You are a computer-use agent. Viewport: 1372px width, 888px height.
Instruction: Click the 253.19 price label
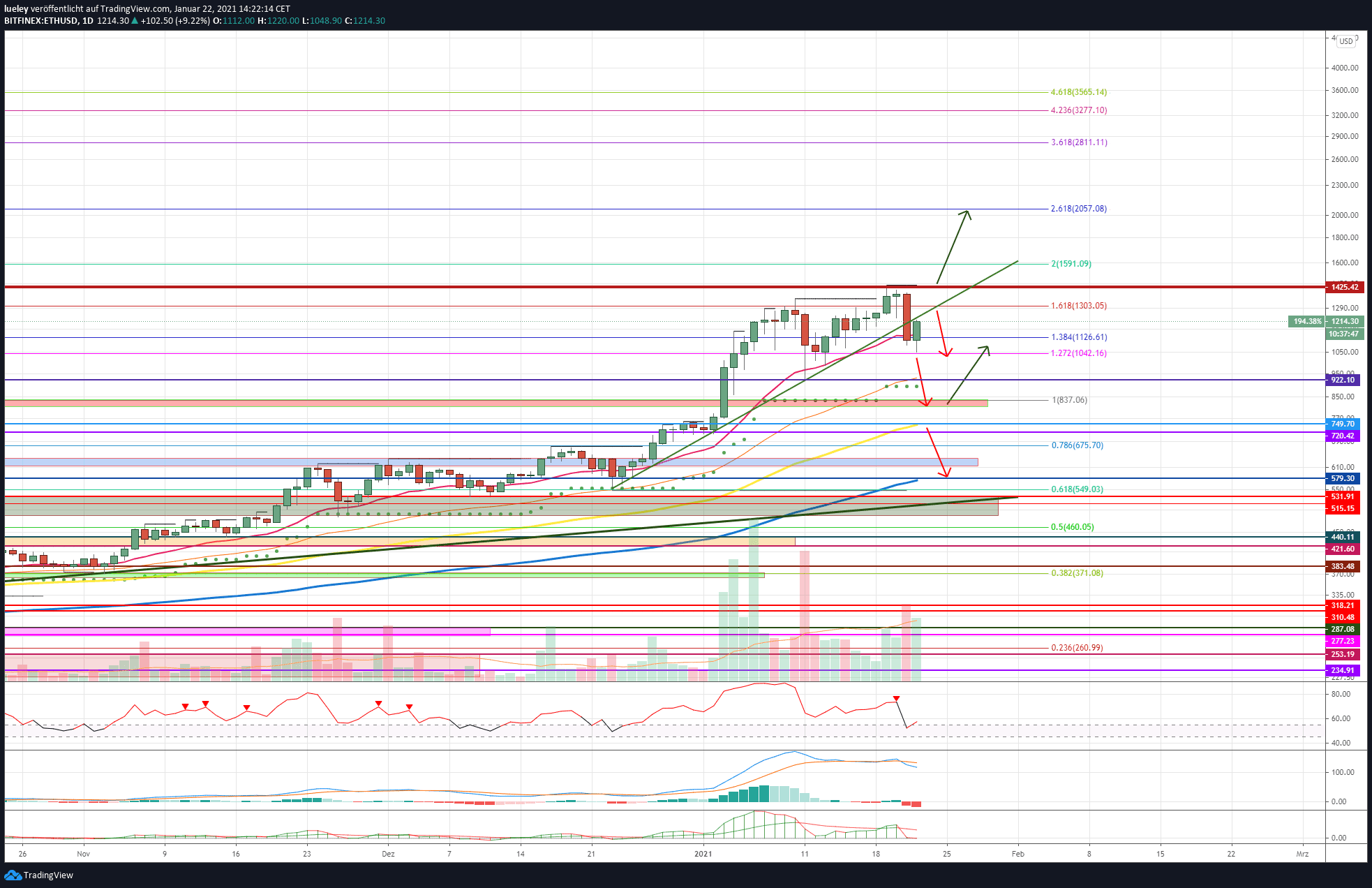[1344, 654]
